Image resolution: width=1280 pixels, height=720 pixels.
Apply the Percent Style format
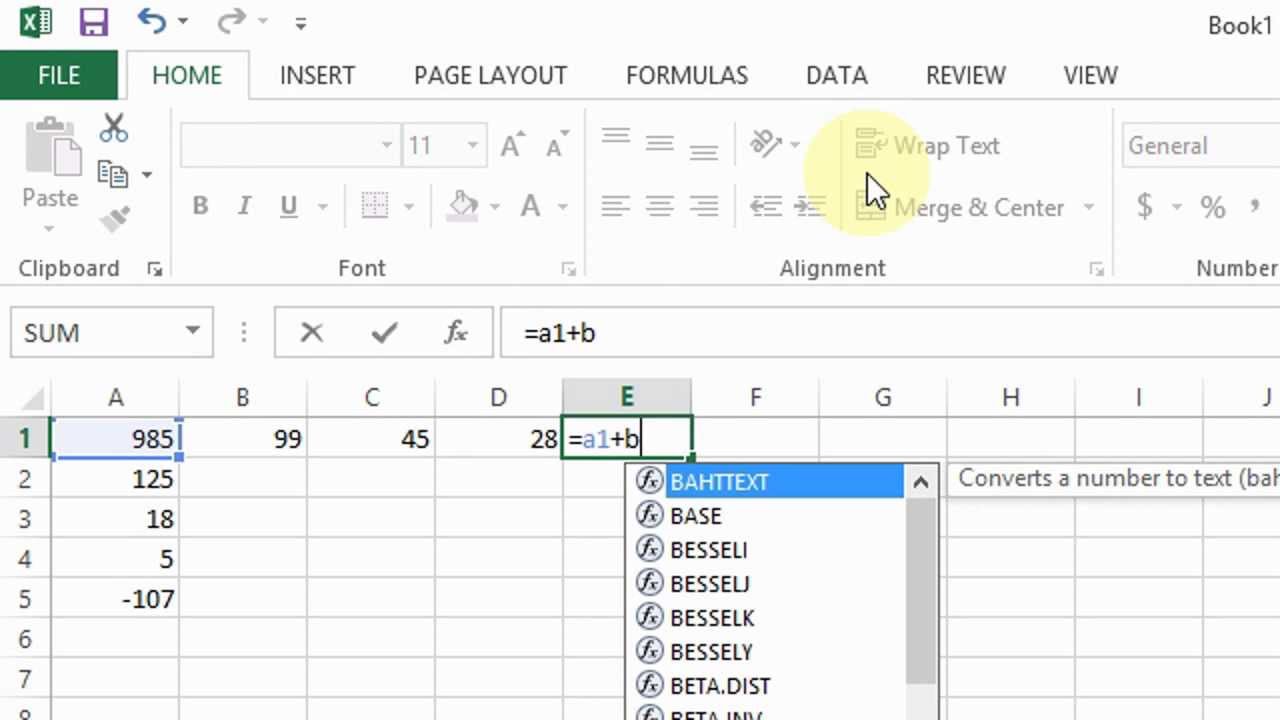point(1213,207)
